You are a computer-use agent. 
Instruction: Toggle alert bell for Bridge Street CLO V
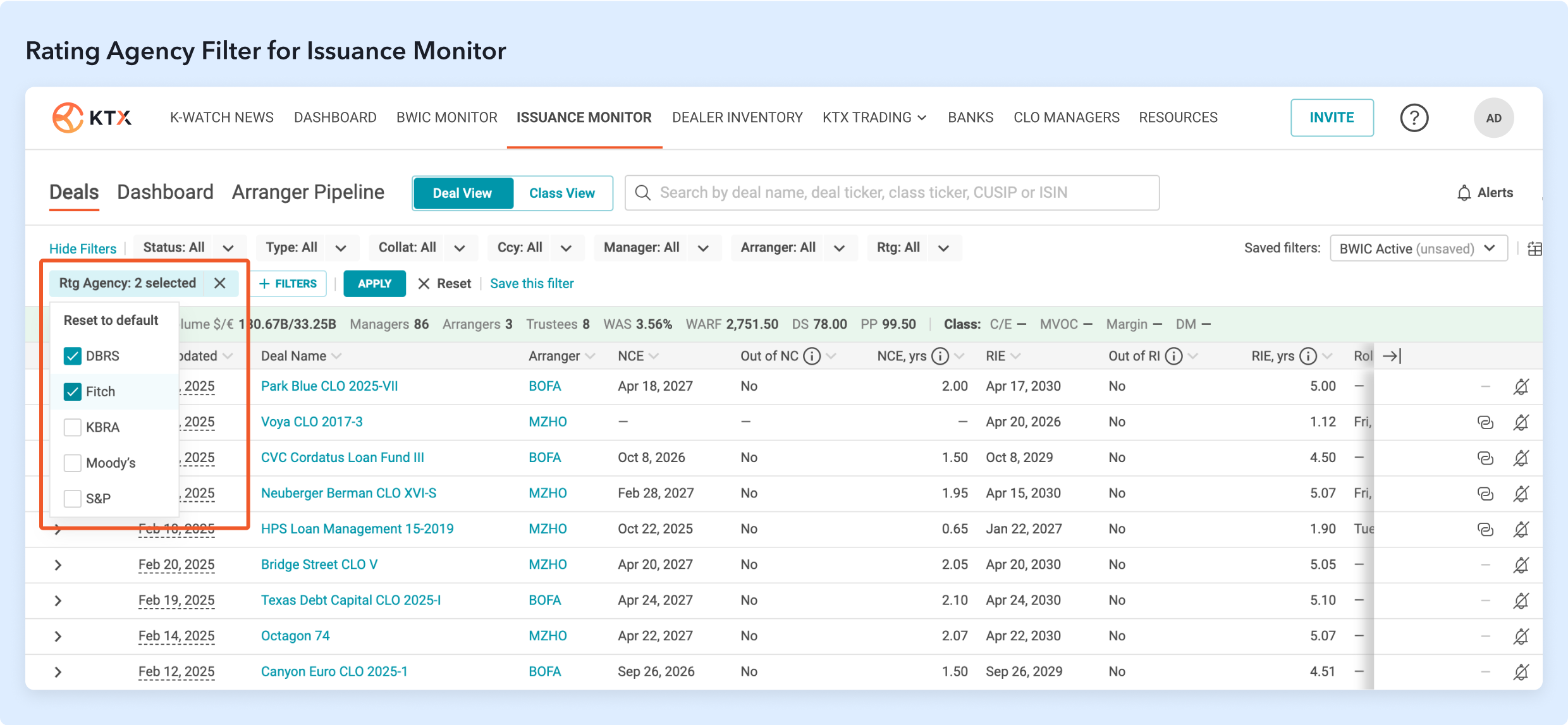(1521, 564)
